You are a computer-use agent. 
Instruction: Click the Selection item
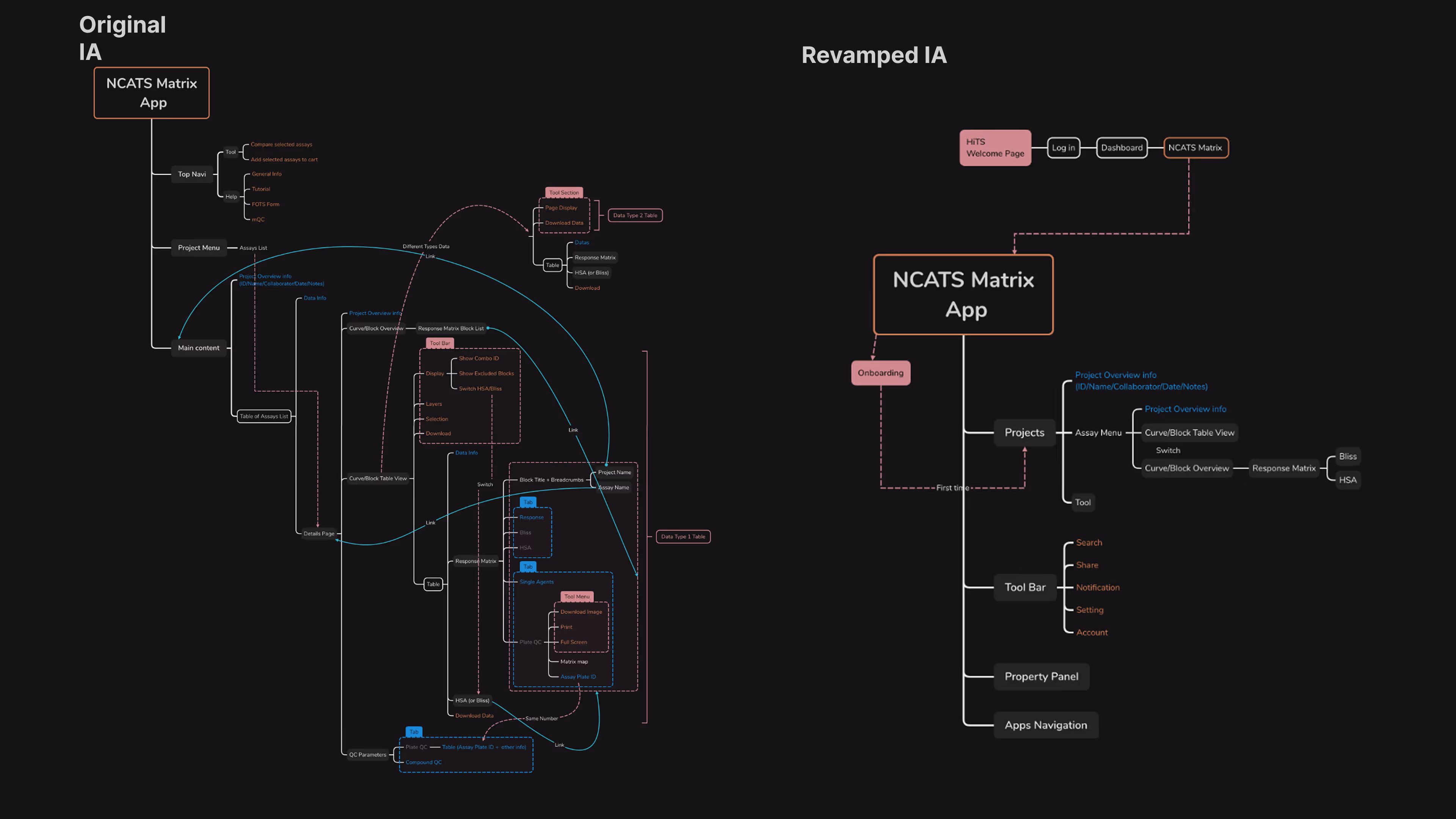[x=436, y=419]
